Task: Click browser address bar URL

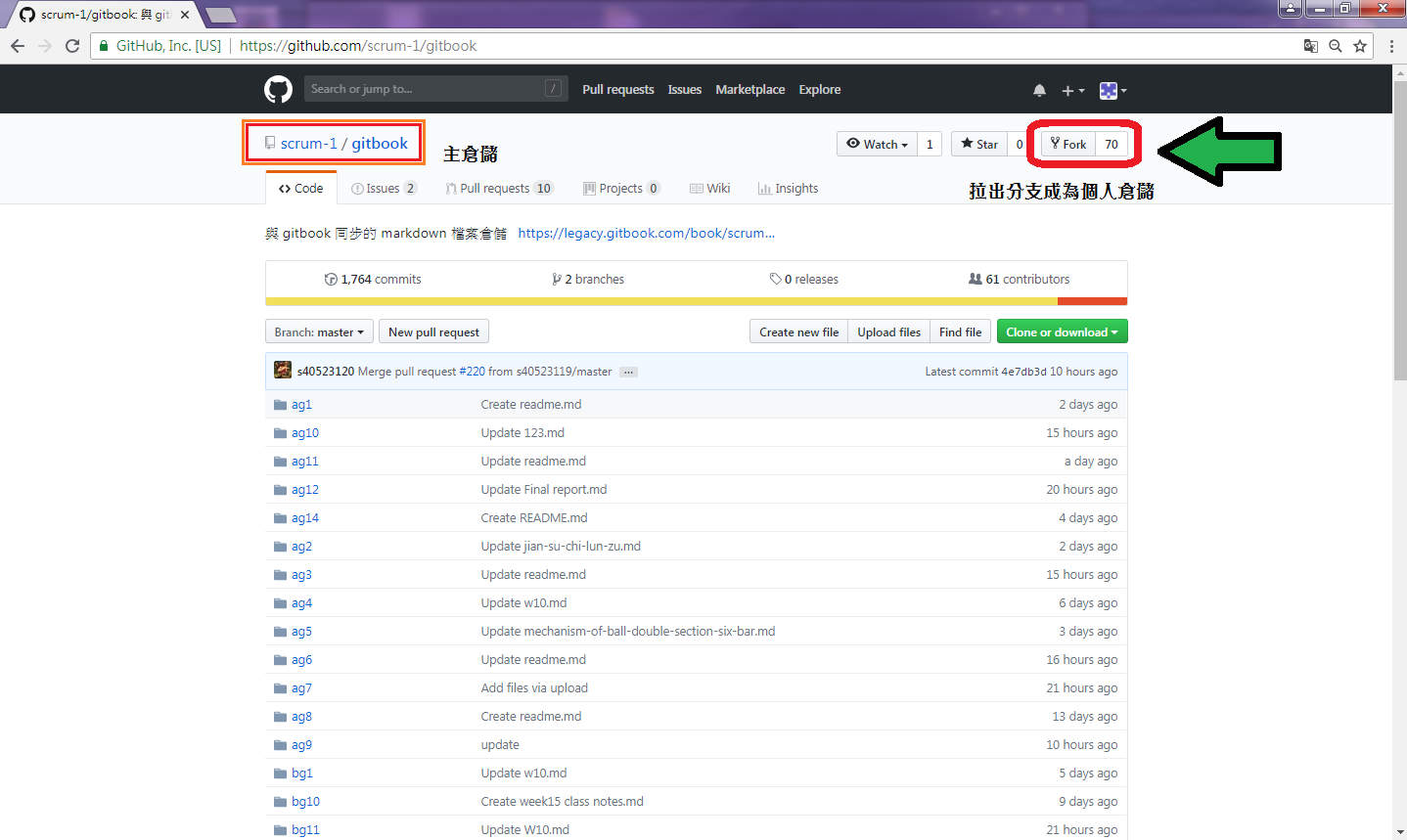Action: click(x=358, y=46)
